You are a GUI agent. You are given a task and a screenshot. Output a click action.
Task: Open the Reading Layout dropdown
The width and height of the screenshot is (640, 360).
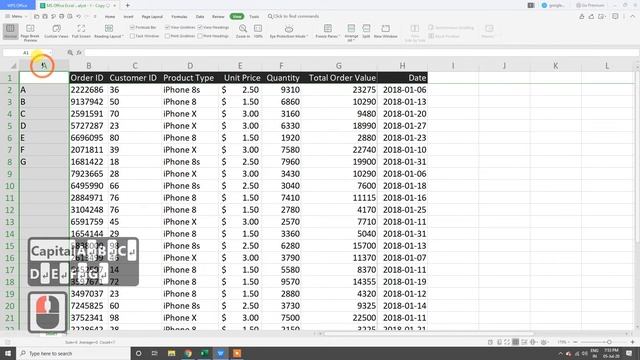tap(109, 31)
